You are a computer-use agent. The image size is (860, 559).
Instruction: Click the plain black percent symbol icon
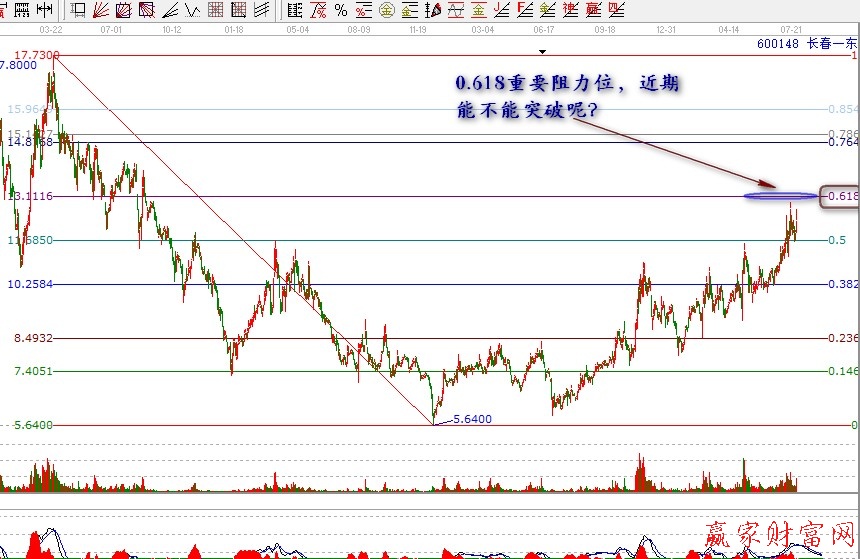[341, 10]
